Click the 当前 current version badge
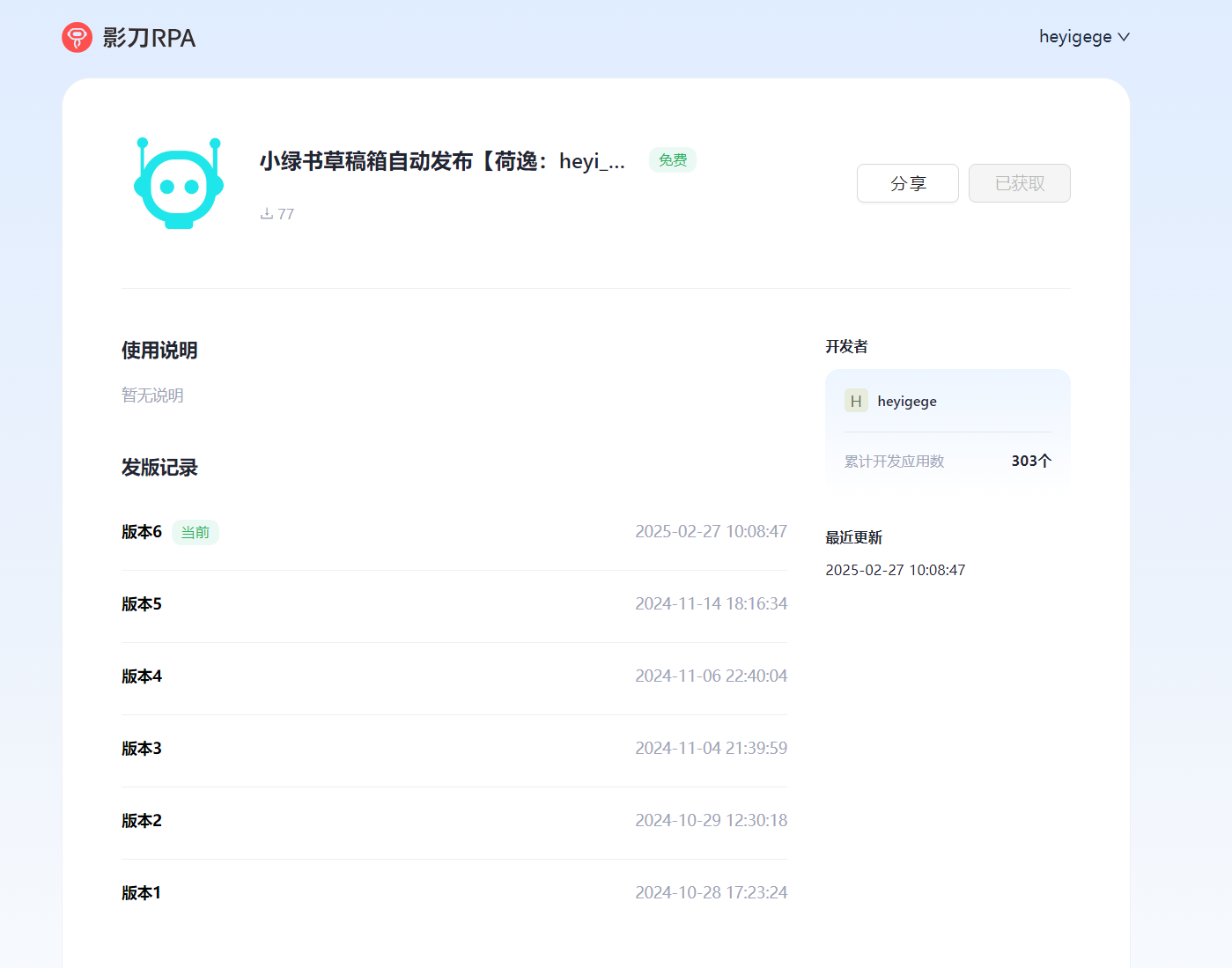Image resolution: width=1232 pixels, height=968 pixels. pyautogui.click(x=195, y=533)
